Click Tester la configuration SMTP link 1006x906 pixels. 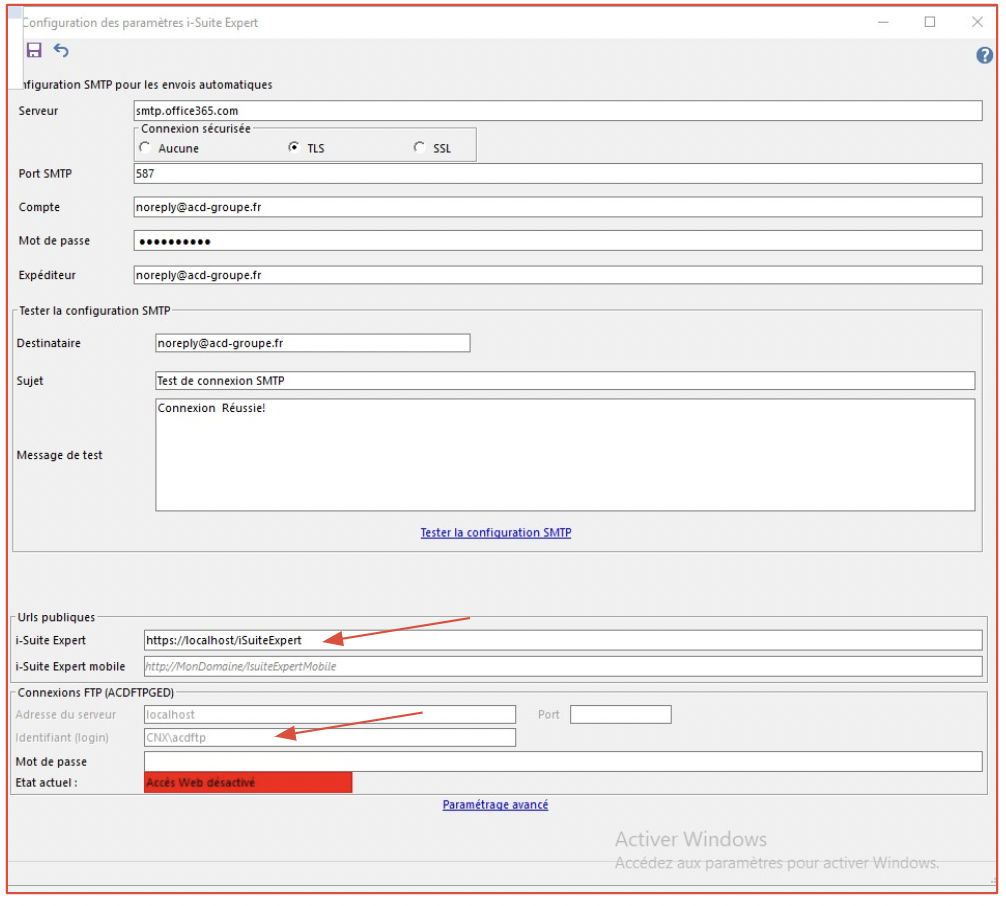pyautogui.click(x=495, y=533)
